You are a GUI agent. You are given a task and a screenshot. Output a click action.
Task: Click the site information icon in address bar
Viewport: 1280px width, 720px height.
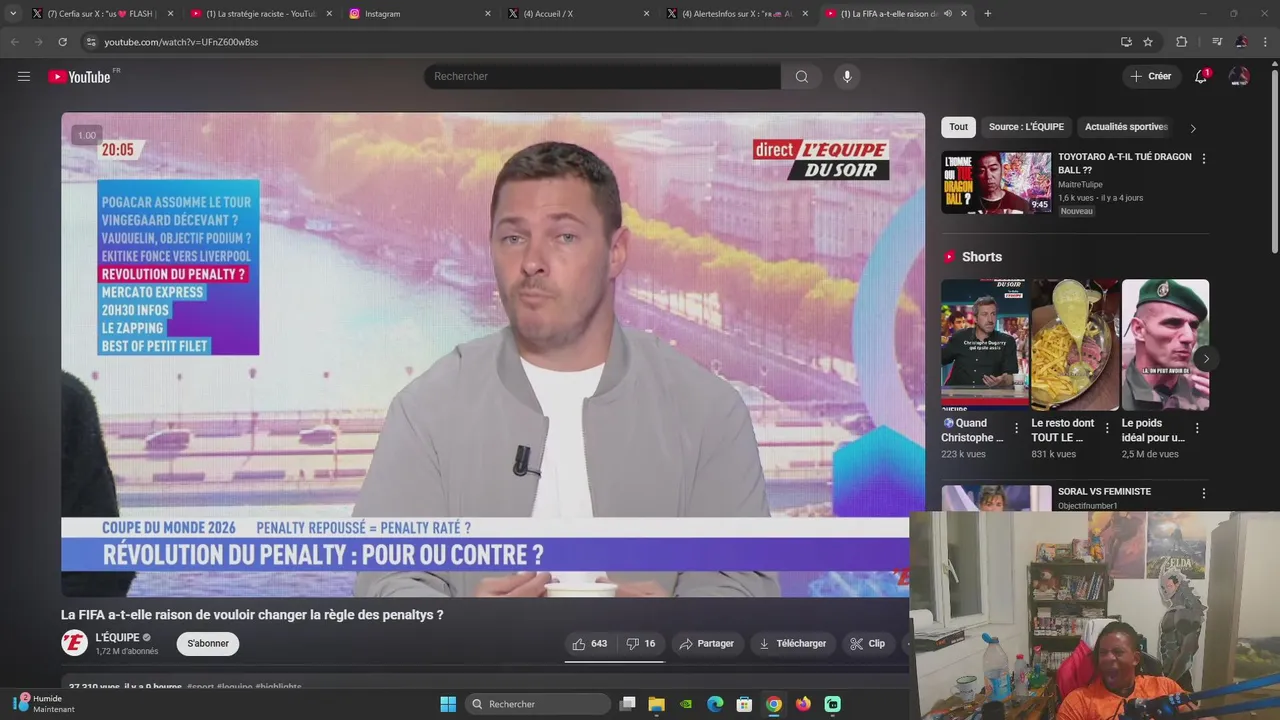click(91, 42)
